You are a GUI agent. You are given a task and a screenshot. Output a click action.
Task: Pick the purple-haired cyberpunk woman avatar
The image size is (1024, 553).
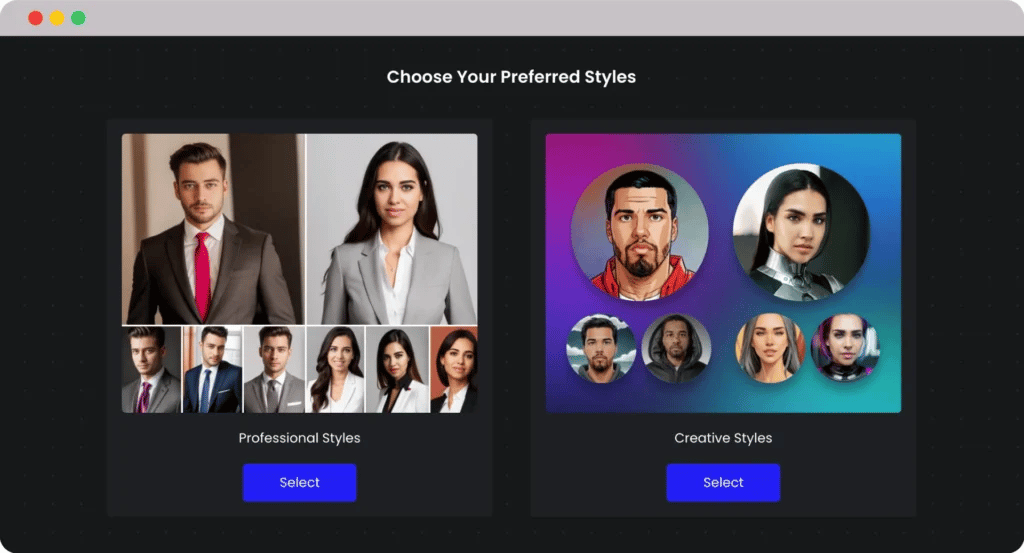point(845,348)
